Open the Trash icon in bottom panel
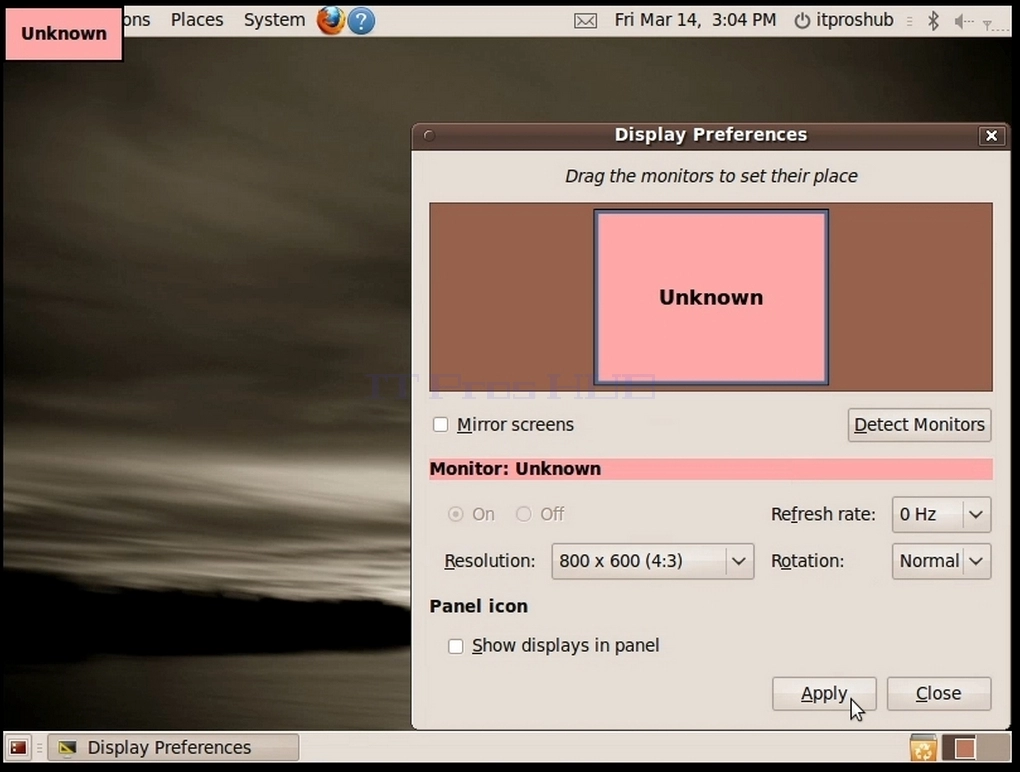This screenshot has height=772, width=1020. tap(923, 747)
